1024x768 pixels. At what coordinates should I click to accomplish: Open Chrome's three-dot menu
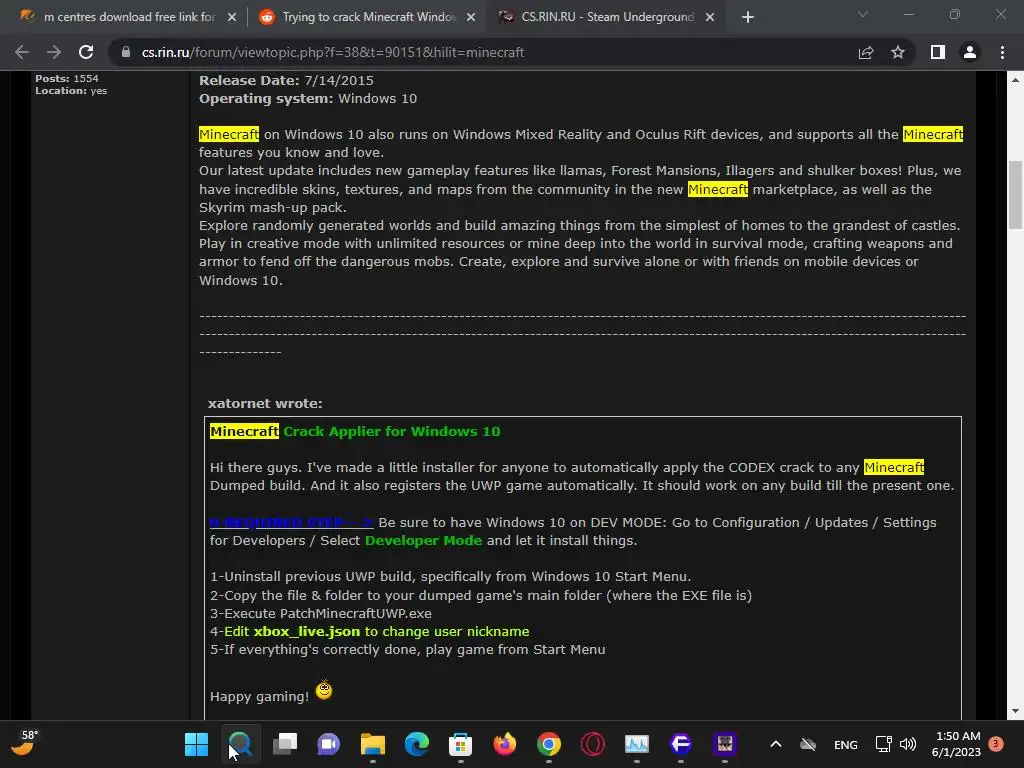tap(1002, 52)
